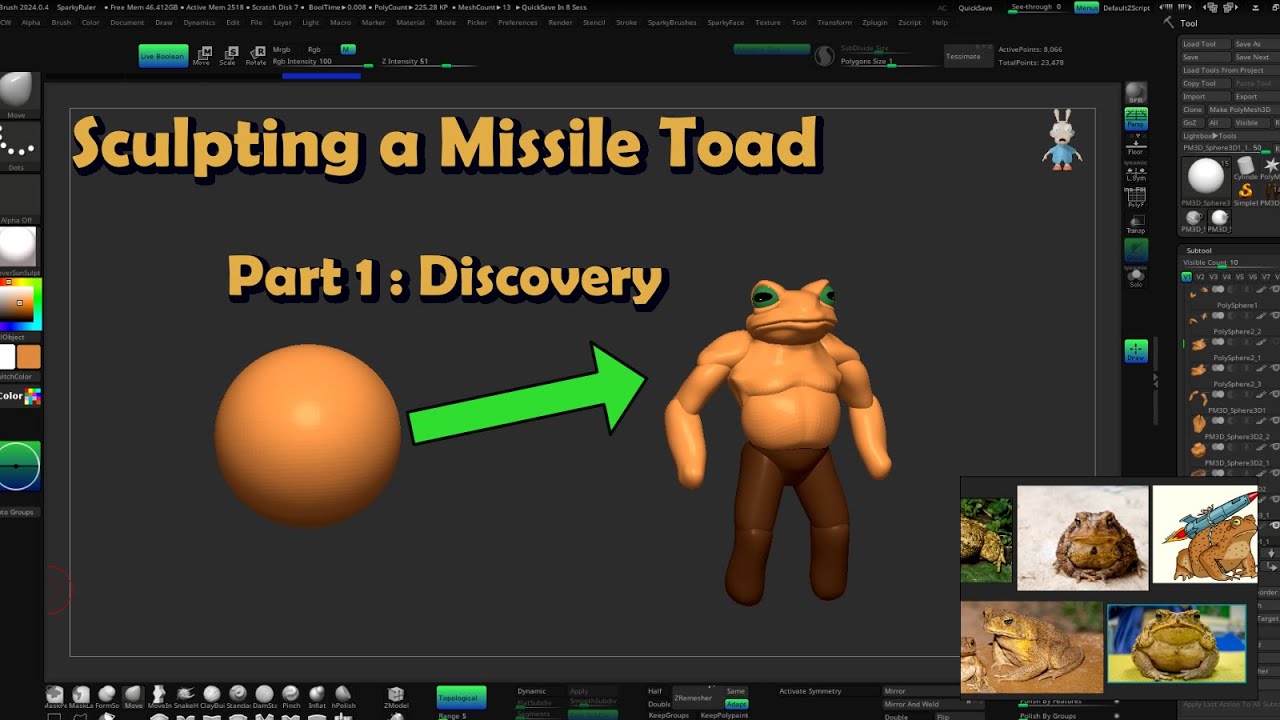
Task: Click the white toad reference photo
Action: 1082,538
